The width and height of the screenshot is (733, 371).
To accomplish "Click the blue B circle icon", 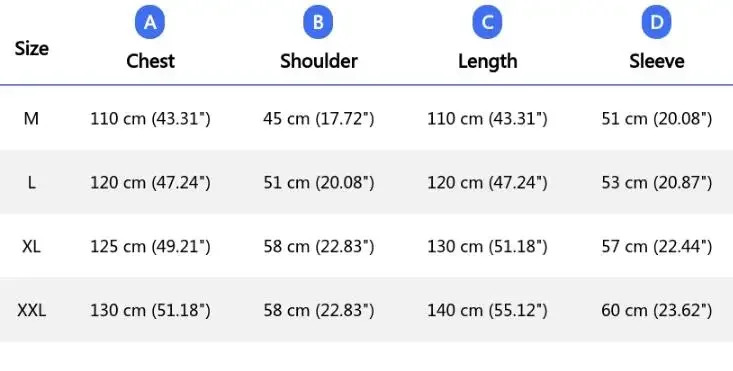I will tap(318, 22).
